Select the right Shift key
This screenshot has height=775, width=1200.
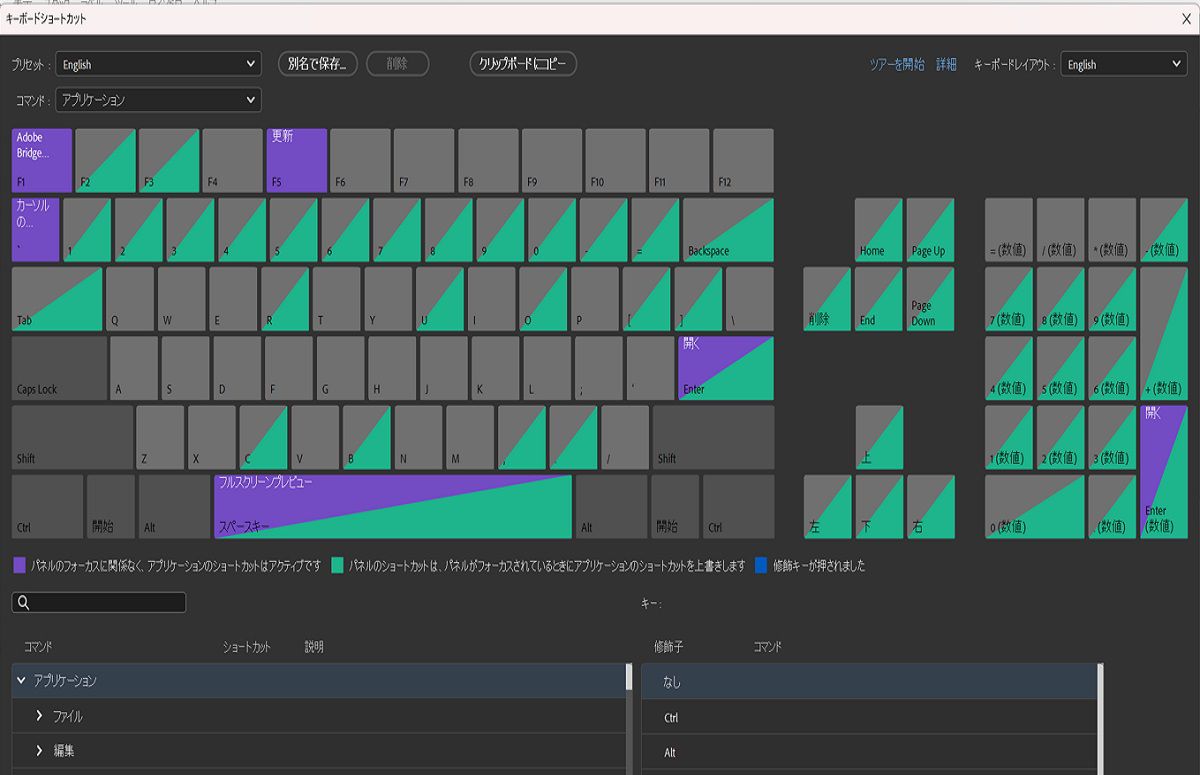click(x=713, y=437)
